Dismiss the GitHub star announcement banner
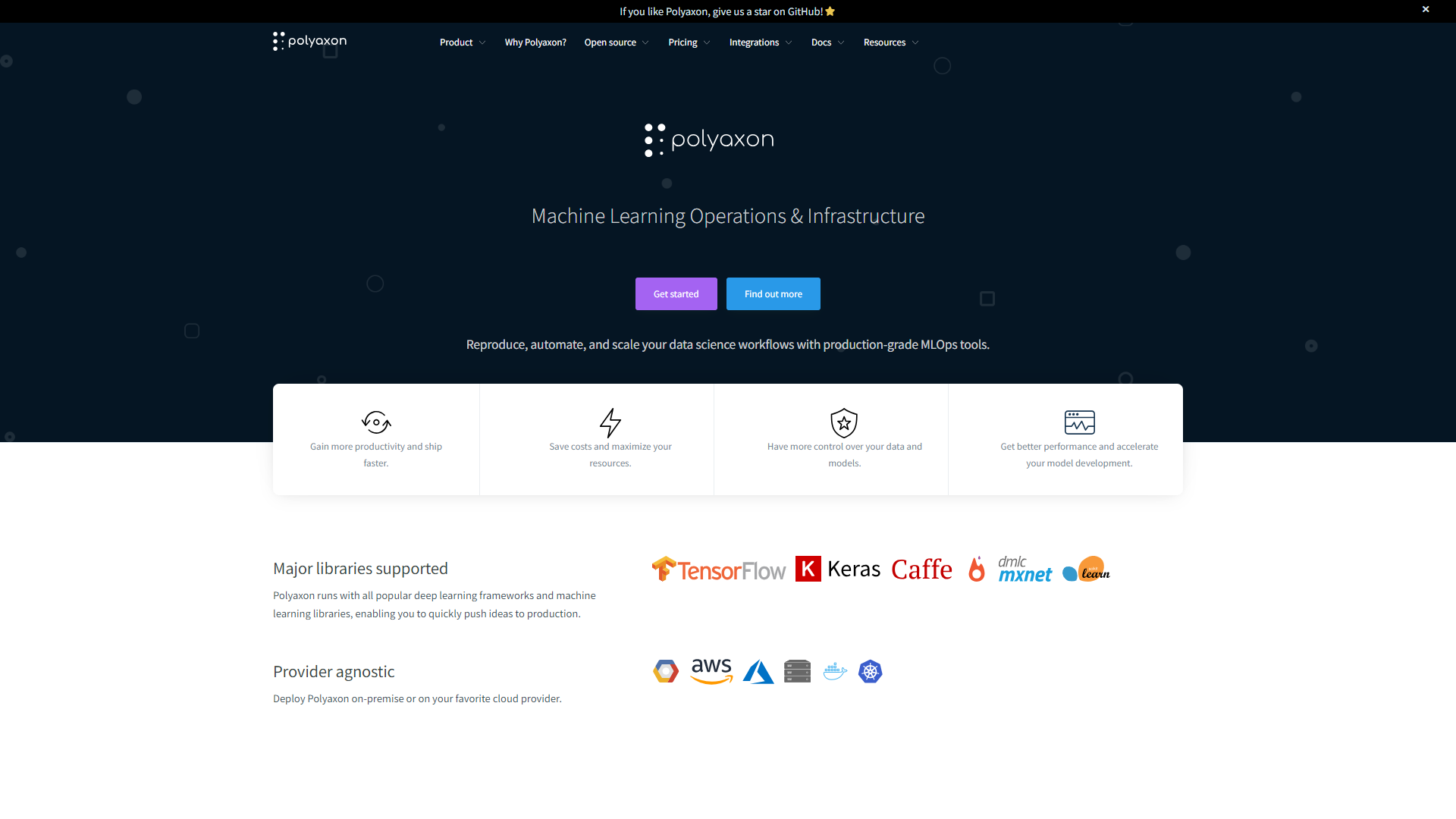 (x=1425, y=10)
